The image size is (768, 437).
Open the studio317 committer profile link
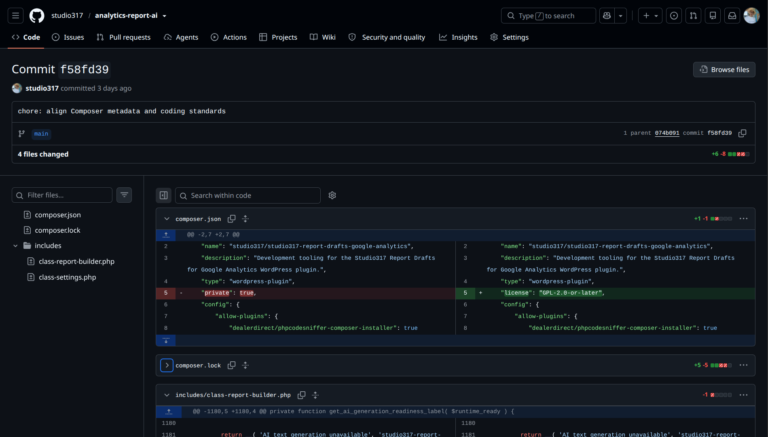coord(42,88)
